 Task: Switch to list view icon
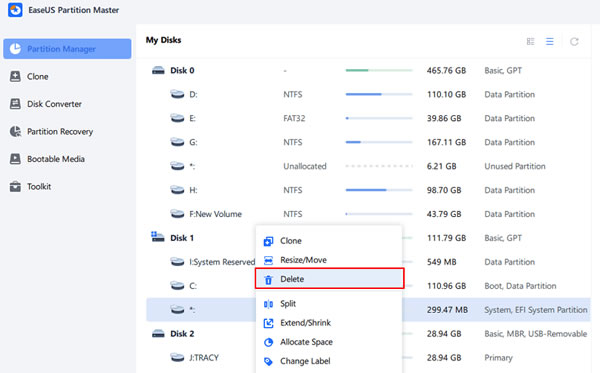click(x=549, y=41)
